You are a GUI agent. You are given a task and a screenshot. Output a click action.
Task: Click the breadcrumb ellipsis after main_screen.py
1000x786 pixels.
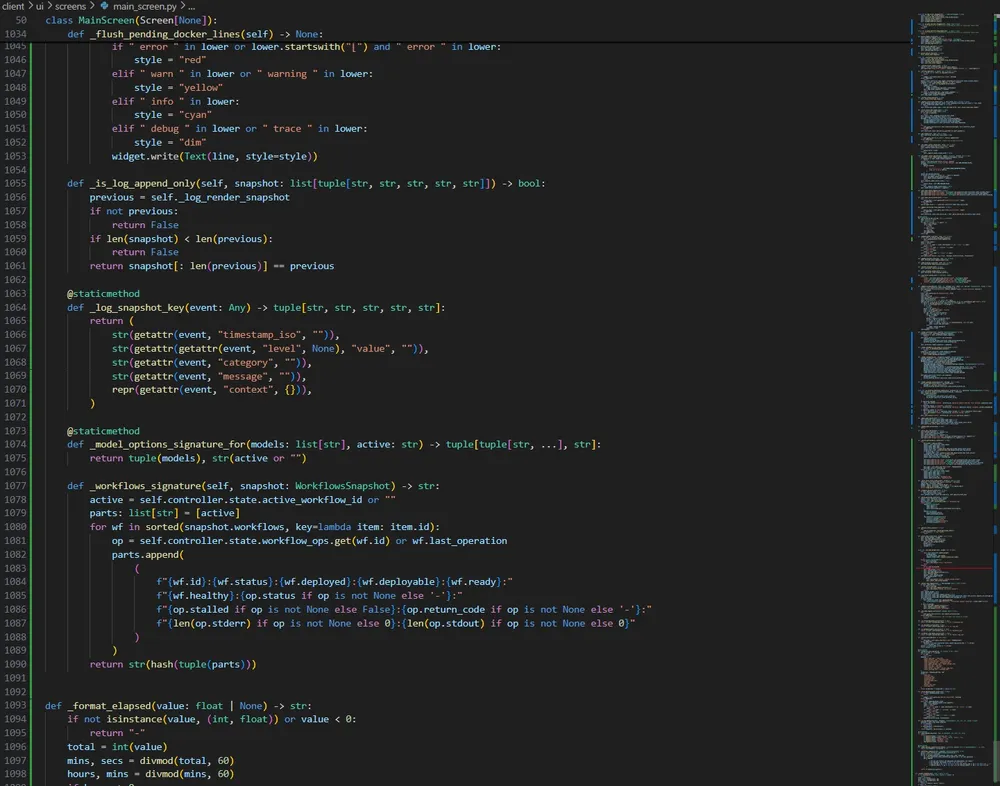tap(191, 6)
